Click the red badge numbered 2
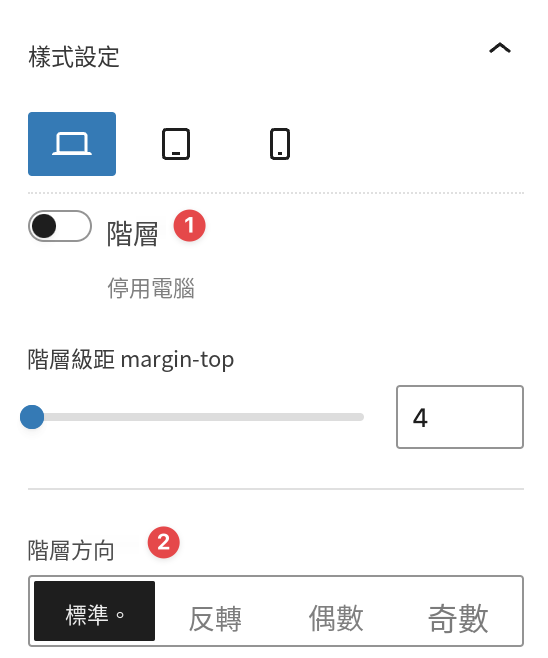548x658 pixels. [164, 543]
